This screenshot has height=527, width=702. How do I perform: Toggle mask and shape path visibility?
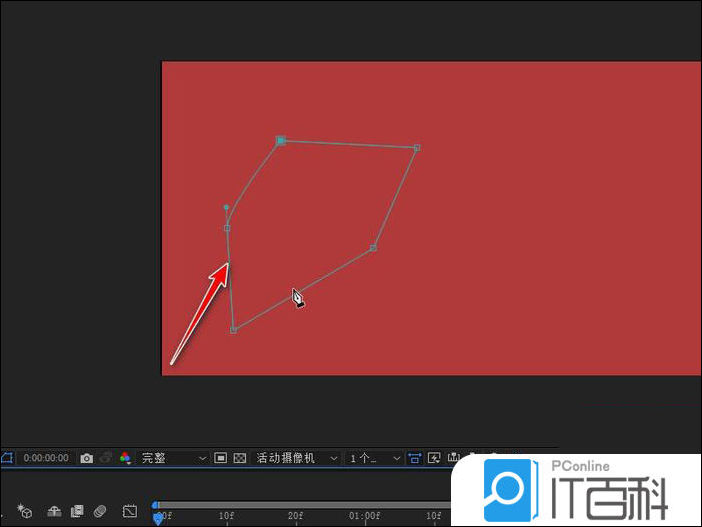(7, 458)
